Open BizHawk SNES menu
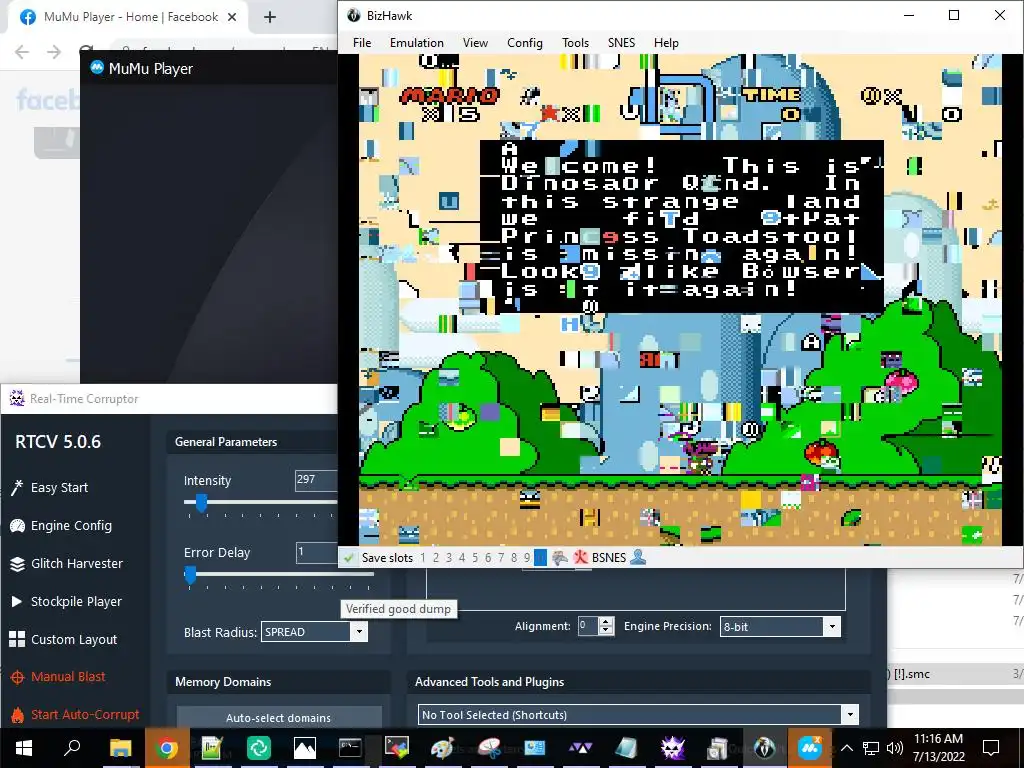Screen dimensions: 1024x768 pyautogui.click(x=621, y=42)
